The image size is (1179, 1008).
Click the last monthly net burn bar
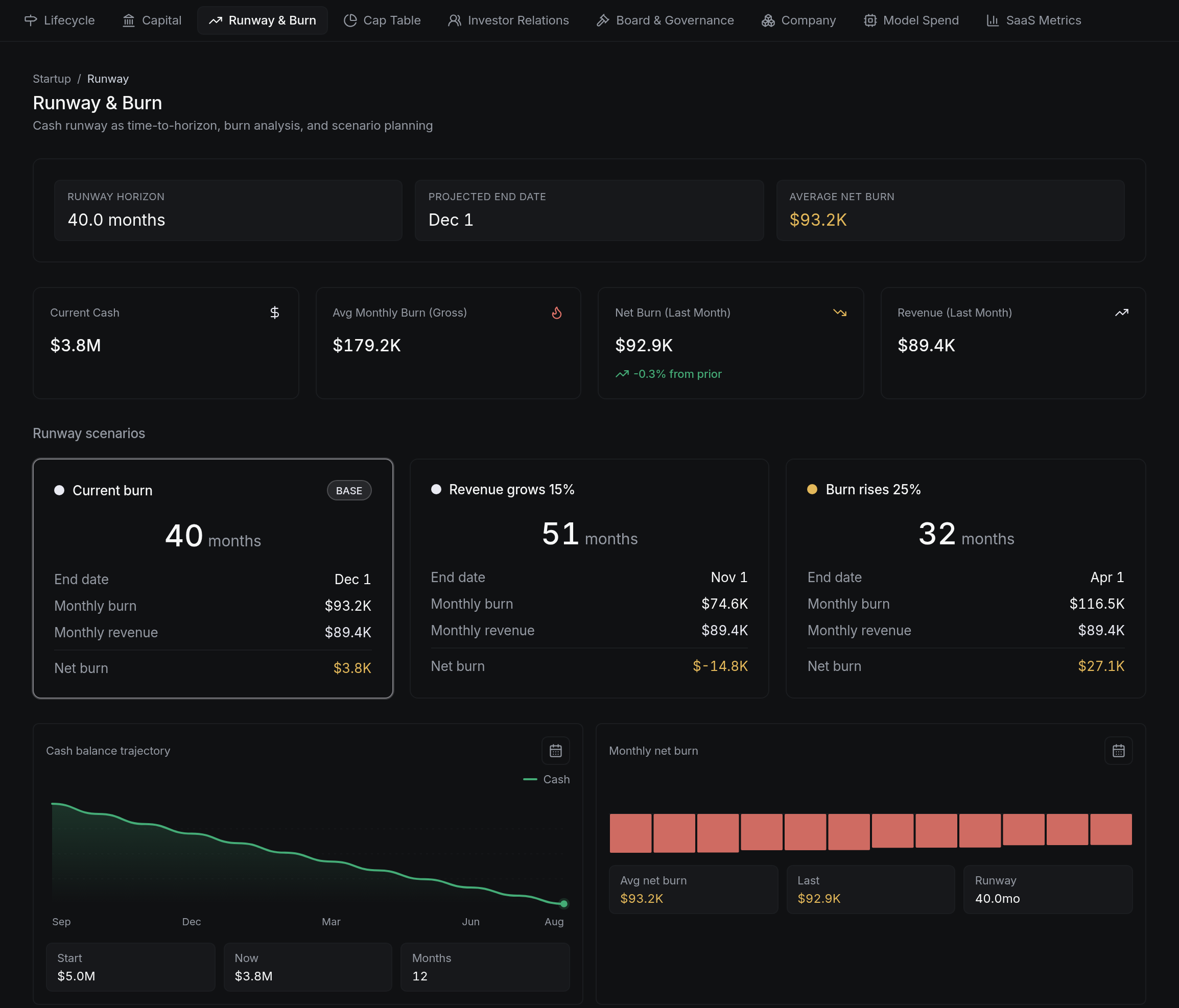click(x=1111, y=829)
